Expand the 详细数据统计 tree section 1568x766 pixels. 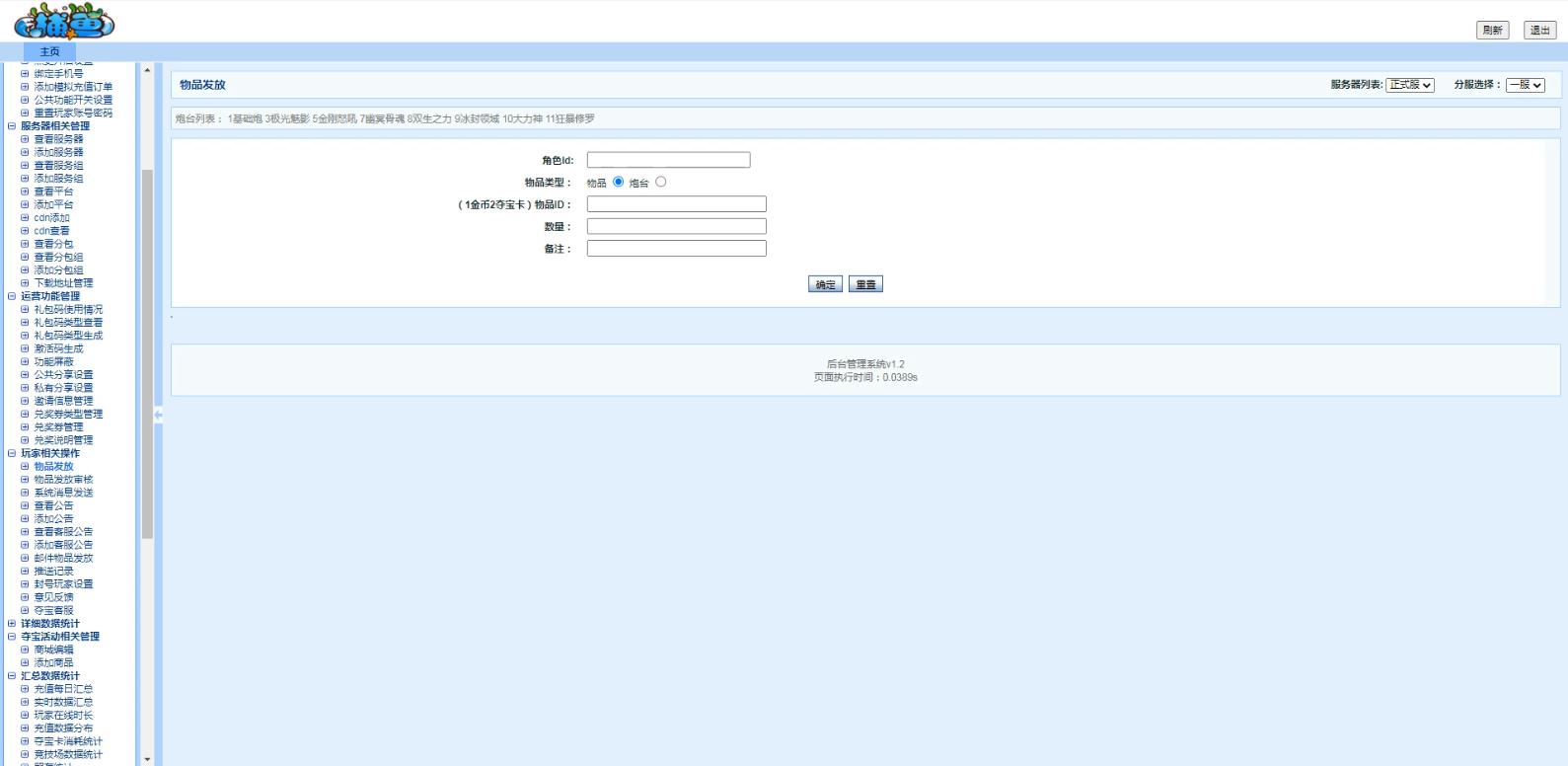click(x=12, y=624)
